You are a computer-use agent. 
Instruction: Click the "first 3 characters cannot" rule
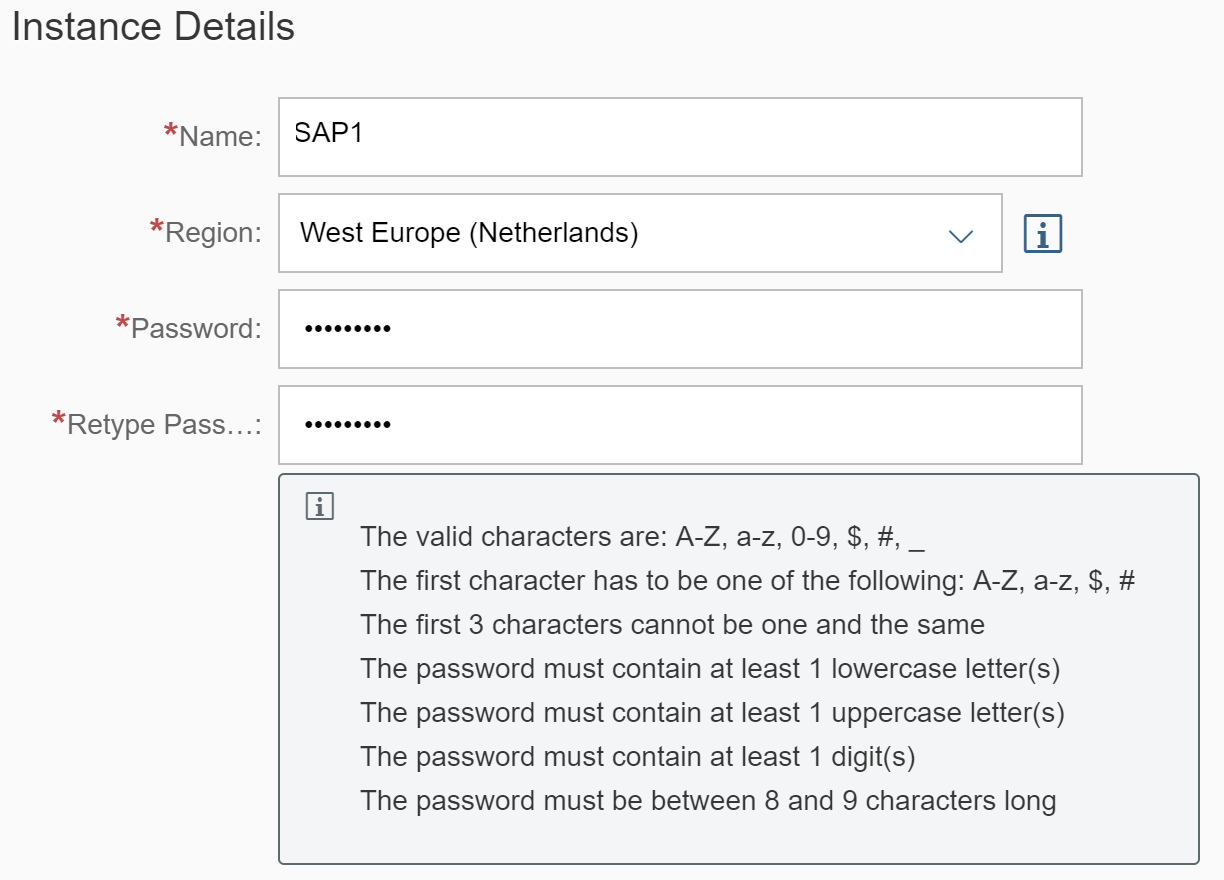(x=672, y=625)
